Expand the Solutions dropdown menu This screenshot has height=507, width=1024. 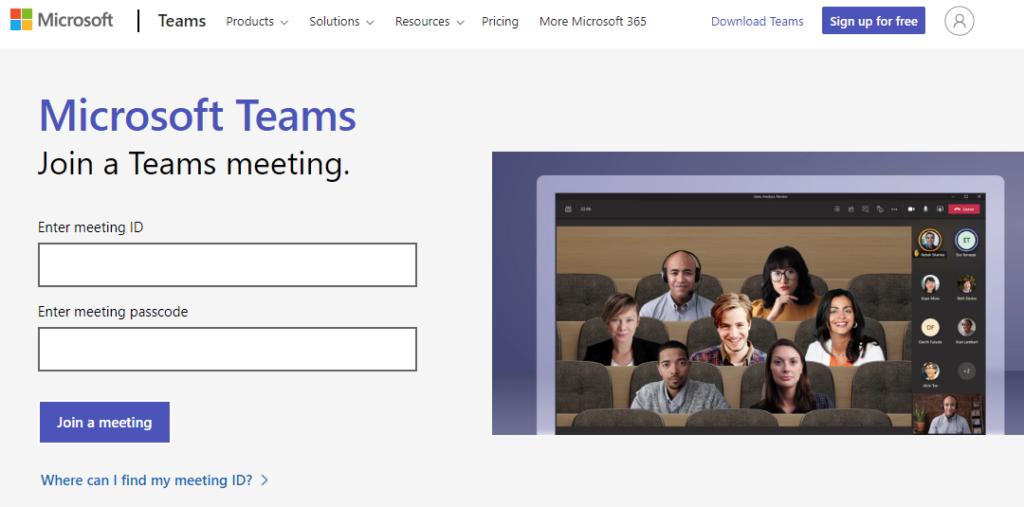pyautogui.click(x=342, y=22)
